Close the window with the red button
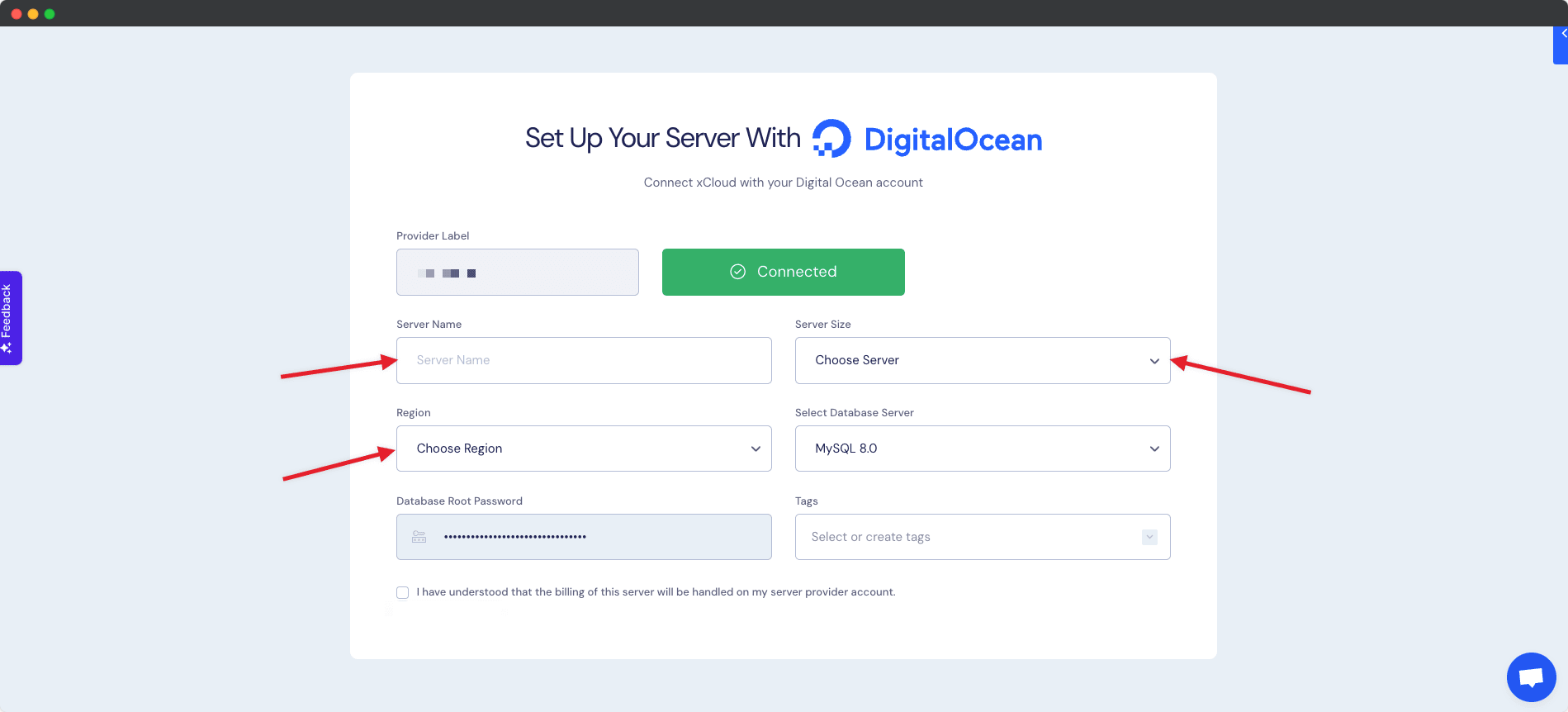Screen dimensions: 1568x712 [x=17, y=14]
